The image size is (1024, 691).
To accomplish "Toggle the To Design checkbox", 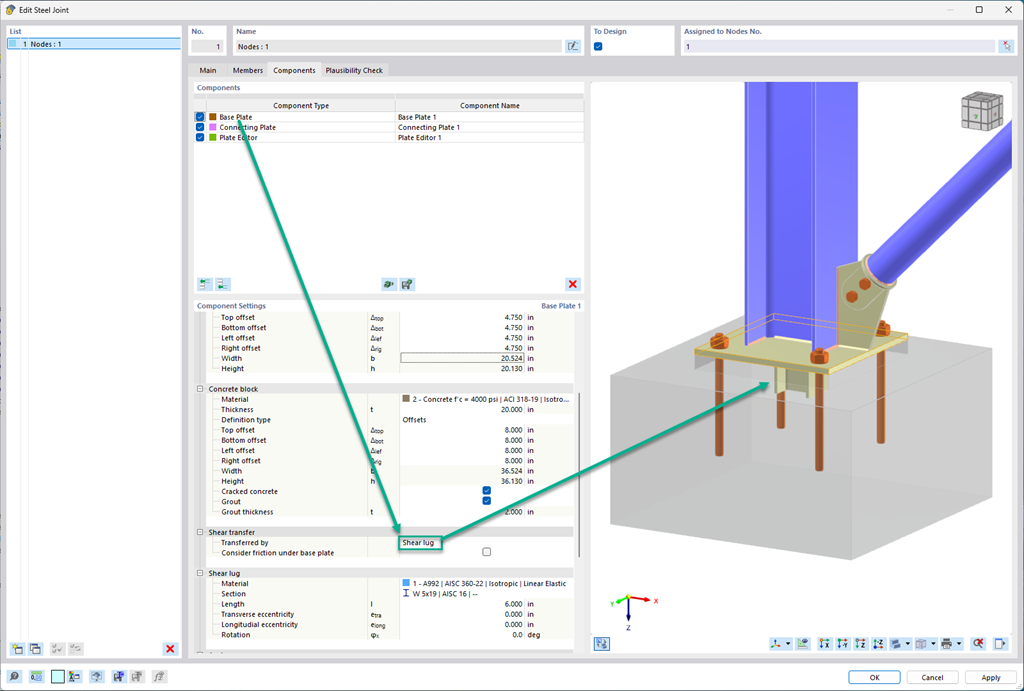I will point(598,46).
